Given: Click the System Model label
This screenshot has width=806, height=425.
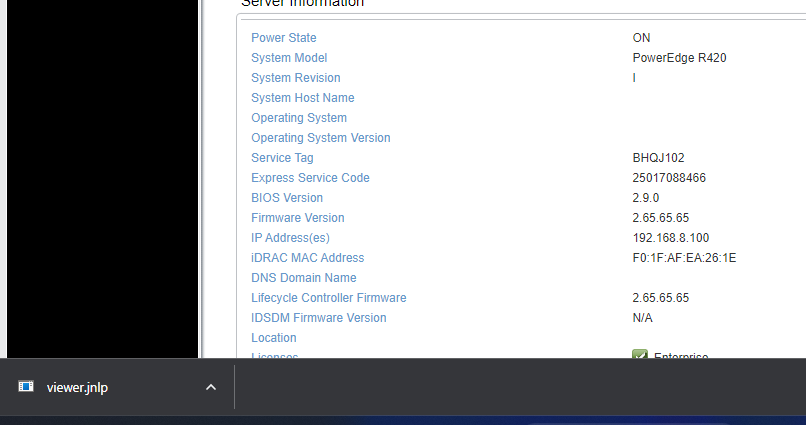Looking at the screenshot, I should point(289,58).
